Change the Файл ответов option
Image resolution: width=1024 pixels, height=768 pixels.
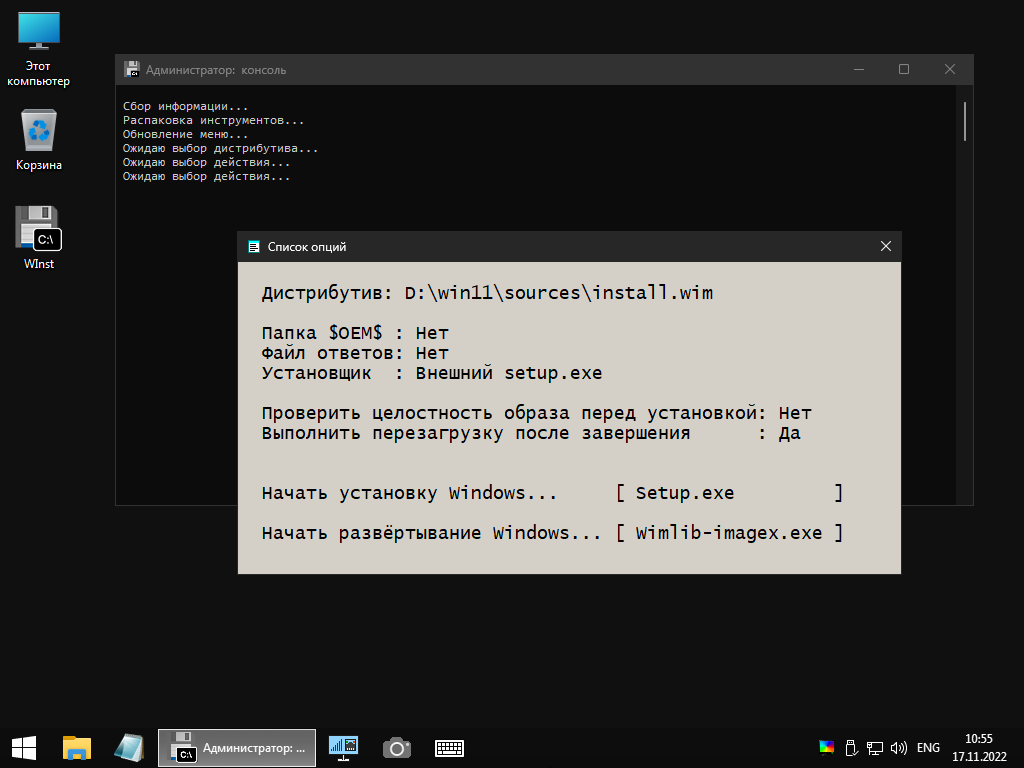coord(432,353)
